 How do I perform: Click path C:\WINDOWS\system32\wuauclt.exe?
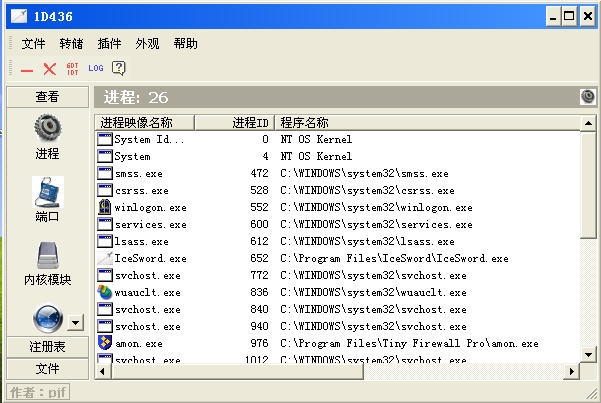(x=373, y=293)
